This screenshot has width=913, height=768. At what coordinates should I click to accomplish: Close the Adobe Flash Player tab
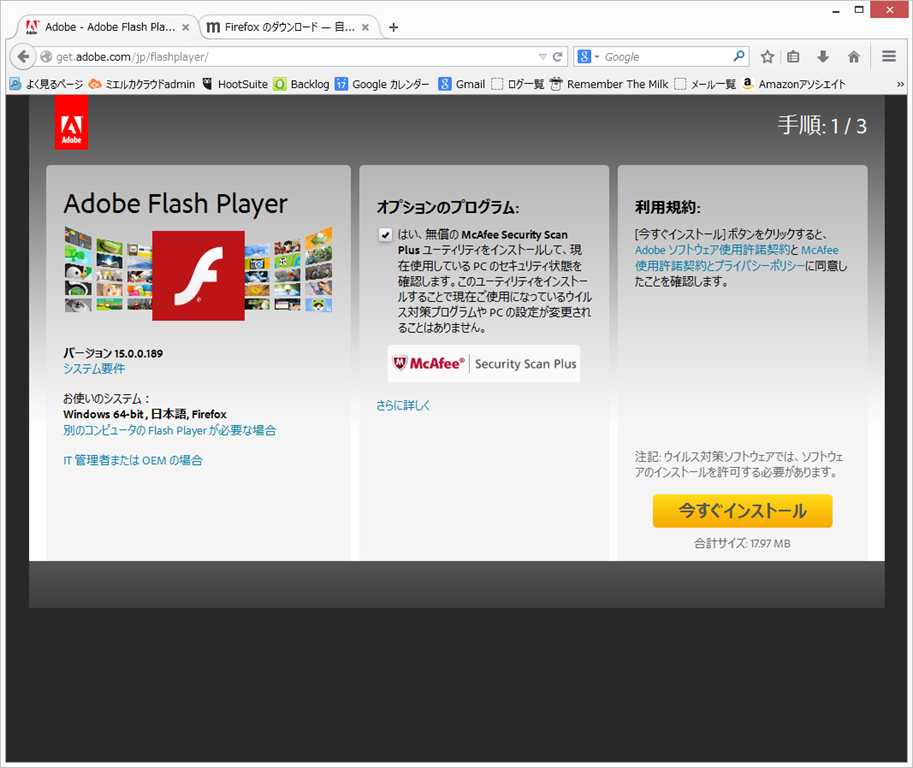185,27
